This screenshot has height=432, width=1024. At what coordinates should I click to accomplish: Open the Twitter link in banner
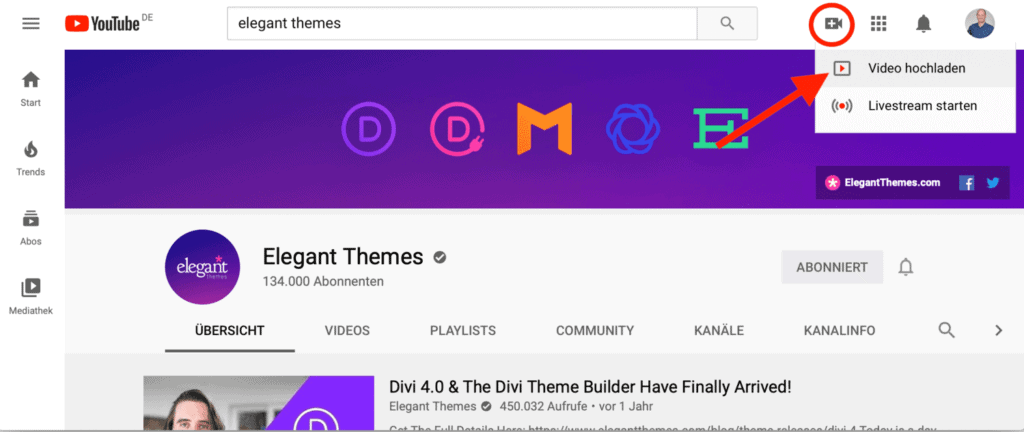click(993, 183)
